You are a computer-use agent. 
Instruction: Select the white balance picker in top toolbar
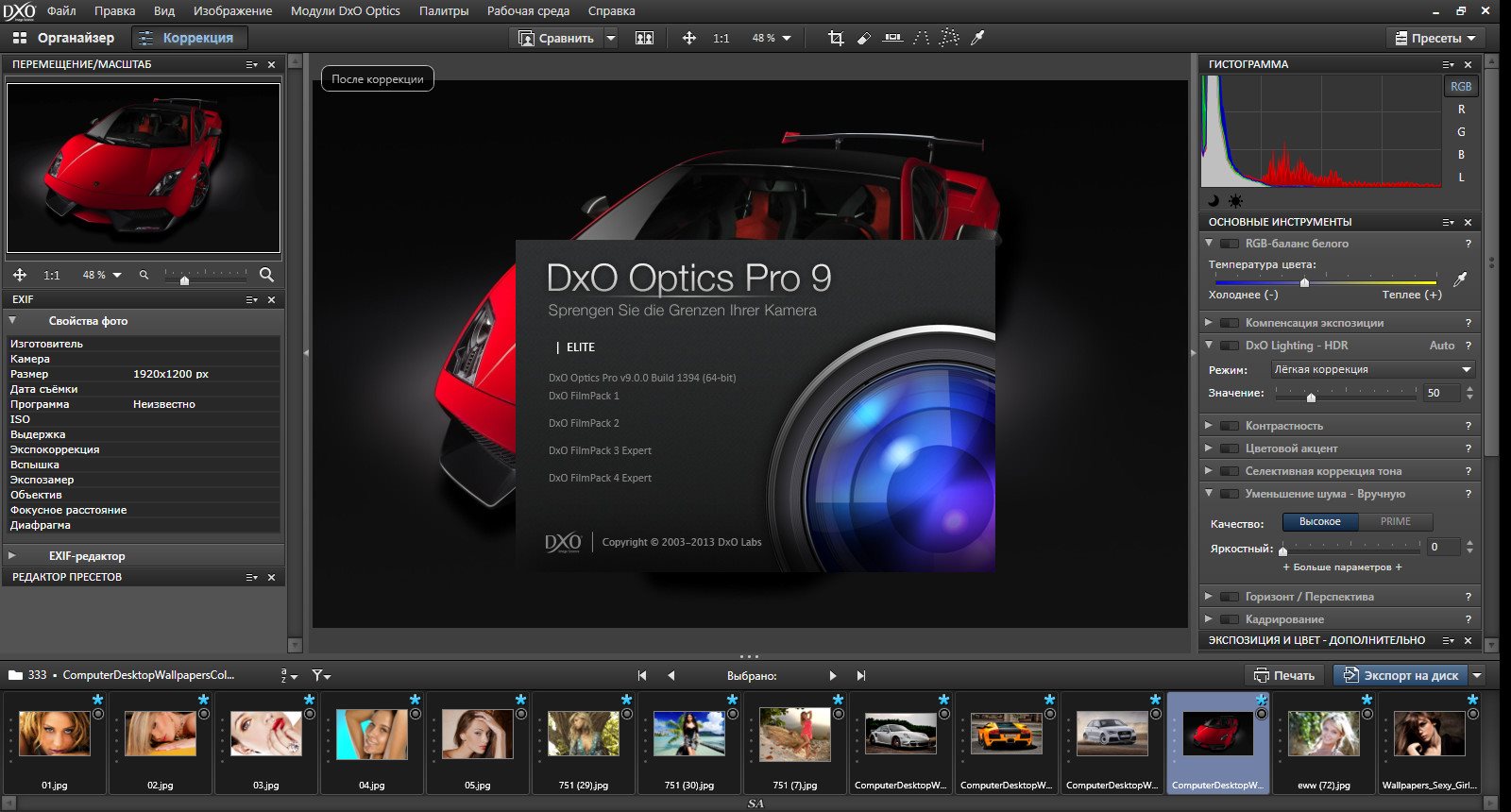click(x=978, y=38)
